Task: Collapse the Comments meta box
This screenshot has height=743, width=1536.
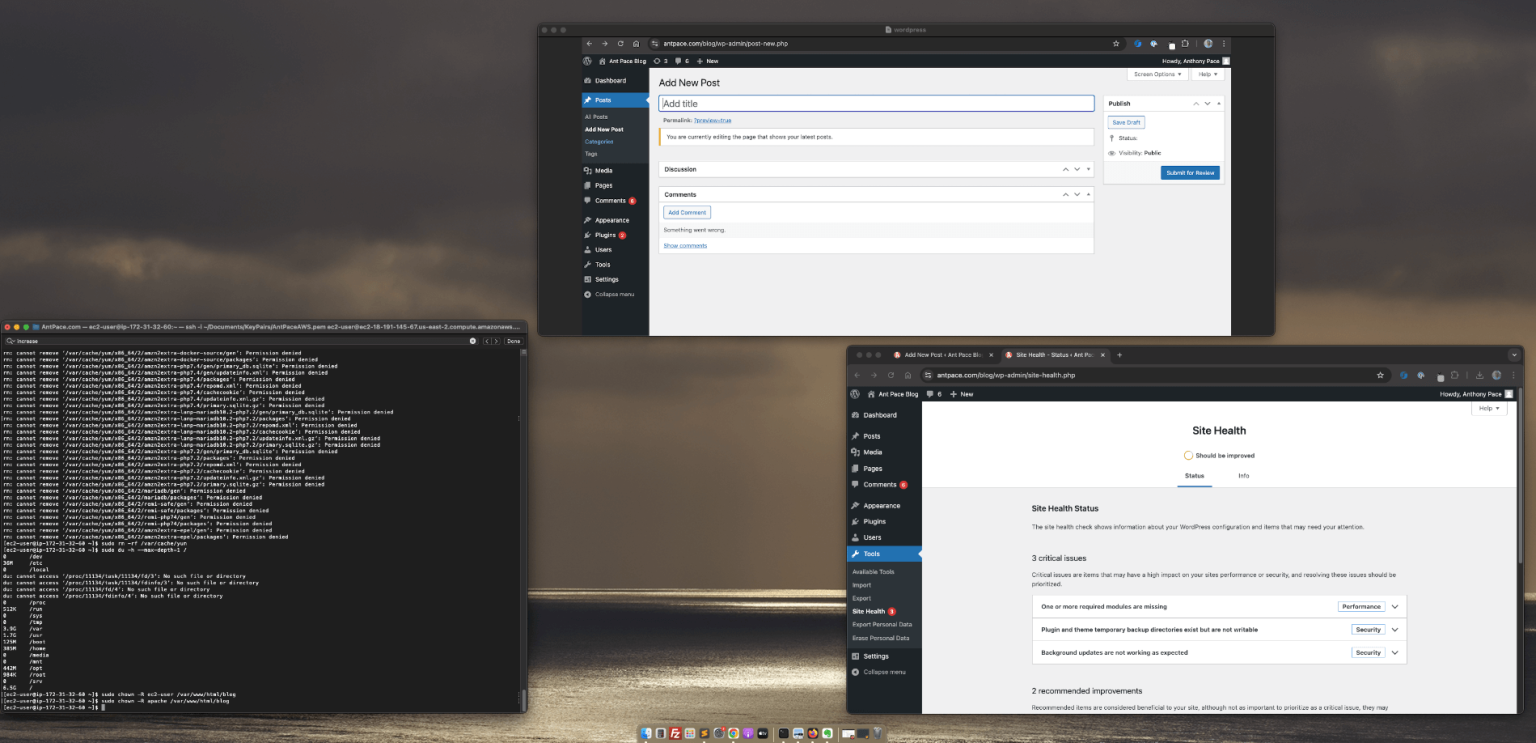Action: tap(1089, 194)
